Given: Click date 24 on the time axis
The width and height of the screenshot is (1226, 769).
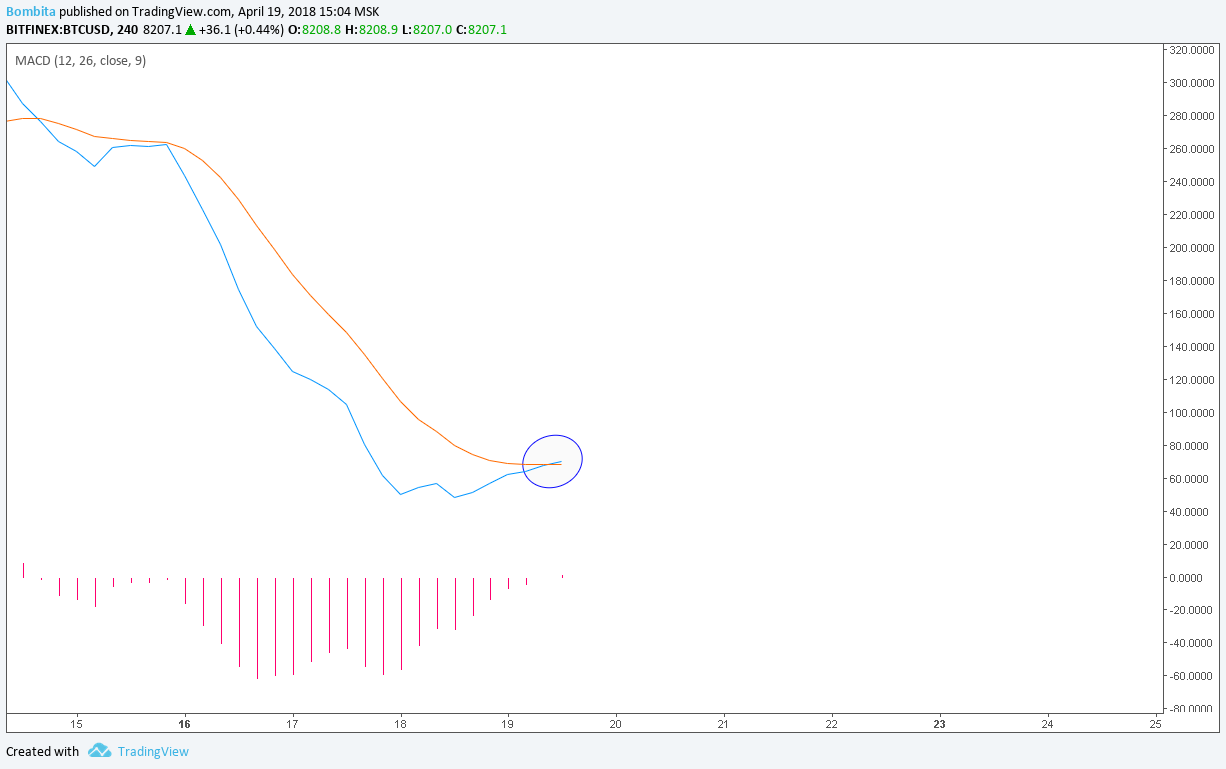Looking at the screenshot, I should click(1047, 723).
